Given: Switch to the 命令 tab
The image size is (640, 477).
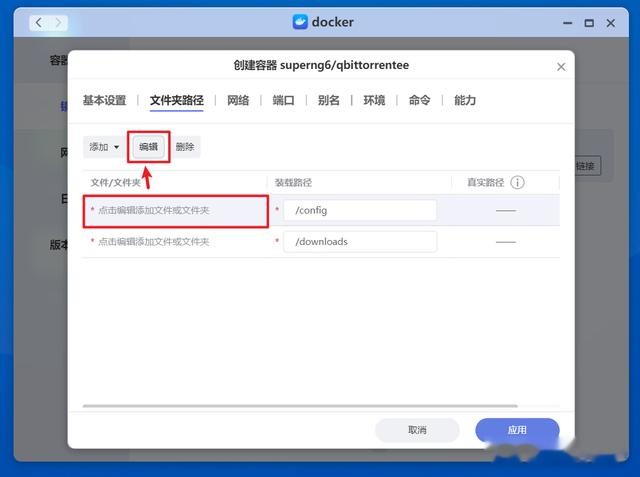Looking at the screenshot, I should 420,100.
